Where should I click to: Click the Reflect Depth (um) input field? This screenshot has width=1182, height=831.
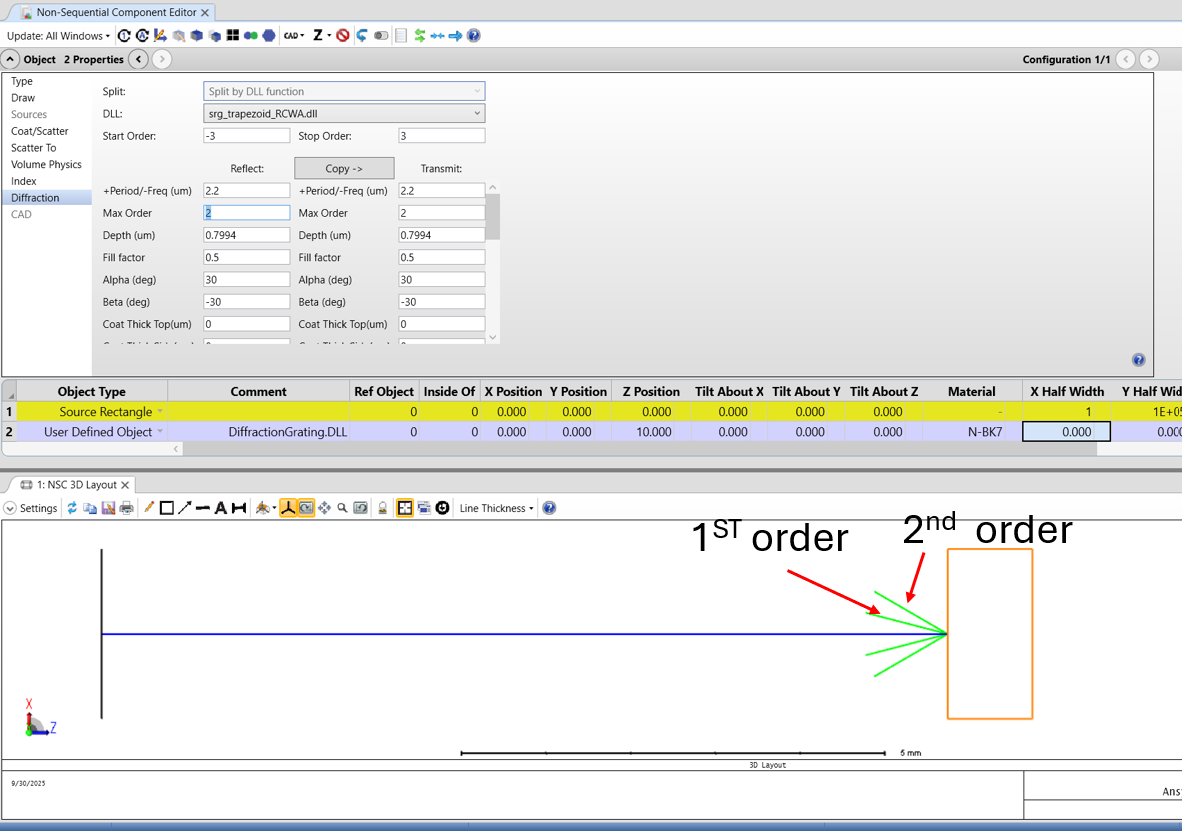point(246,235)
